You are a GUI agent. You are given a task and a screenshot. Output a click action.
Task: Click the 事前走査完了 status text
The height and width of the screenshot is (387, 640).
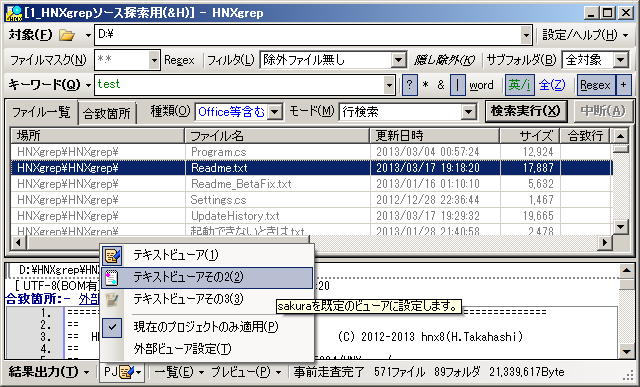[x=329, y=371]
